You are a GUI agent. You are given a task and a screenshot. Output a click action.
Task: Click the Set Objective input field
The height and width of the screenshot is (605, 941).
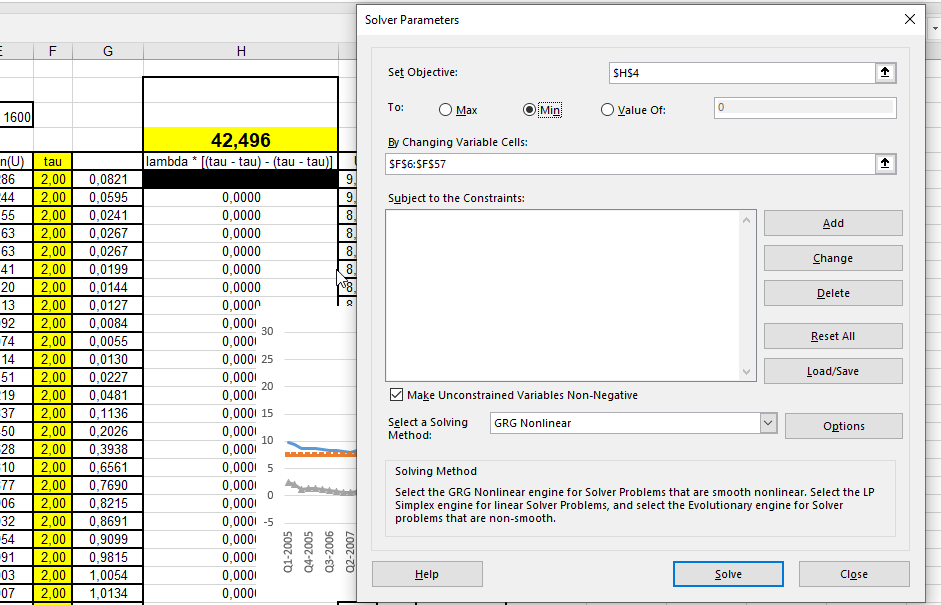[740, 73]
